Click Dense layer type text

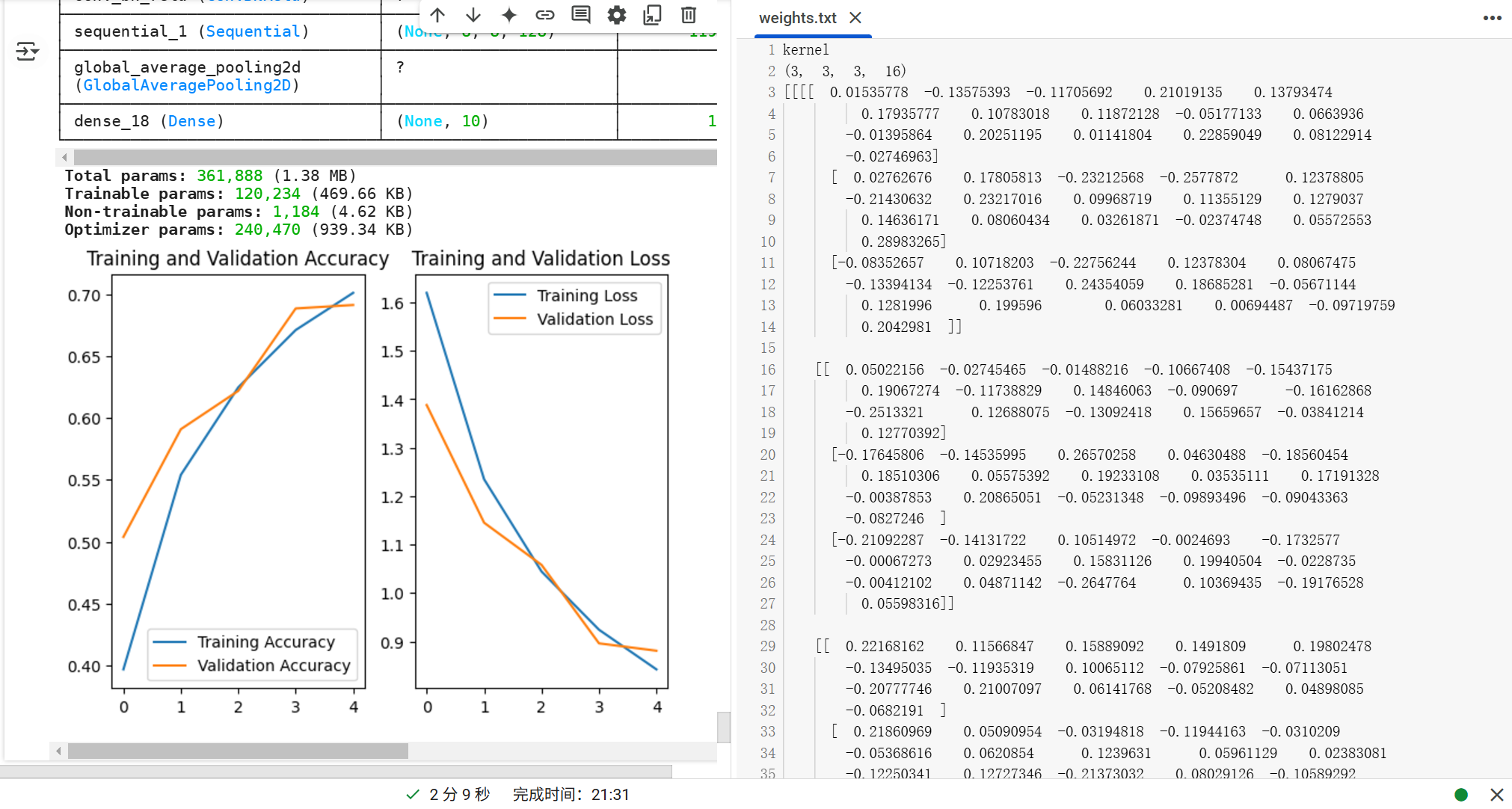191,121
